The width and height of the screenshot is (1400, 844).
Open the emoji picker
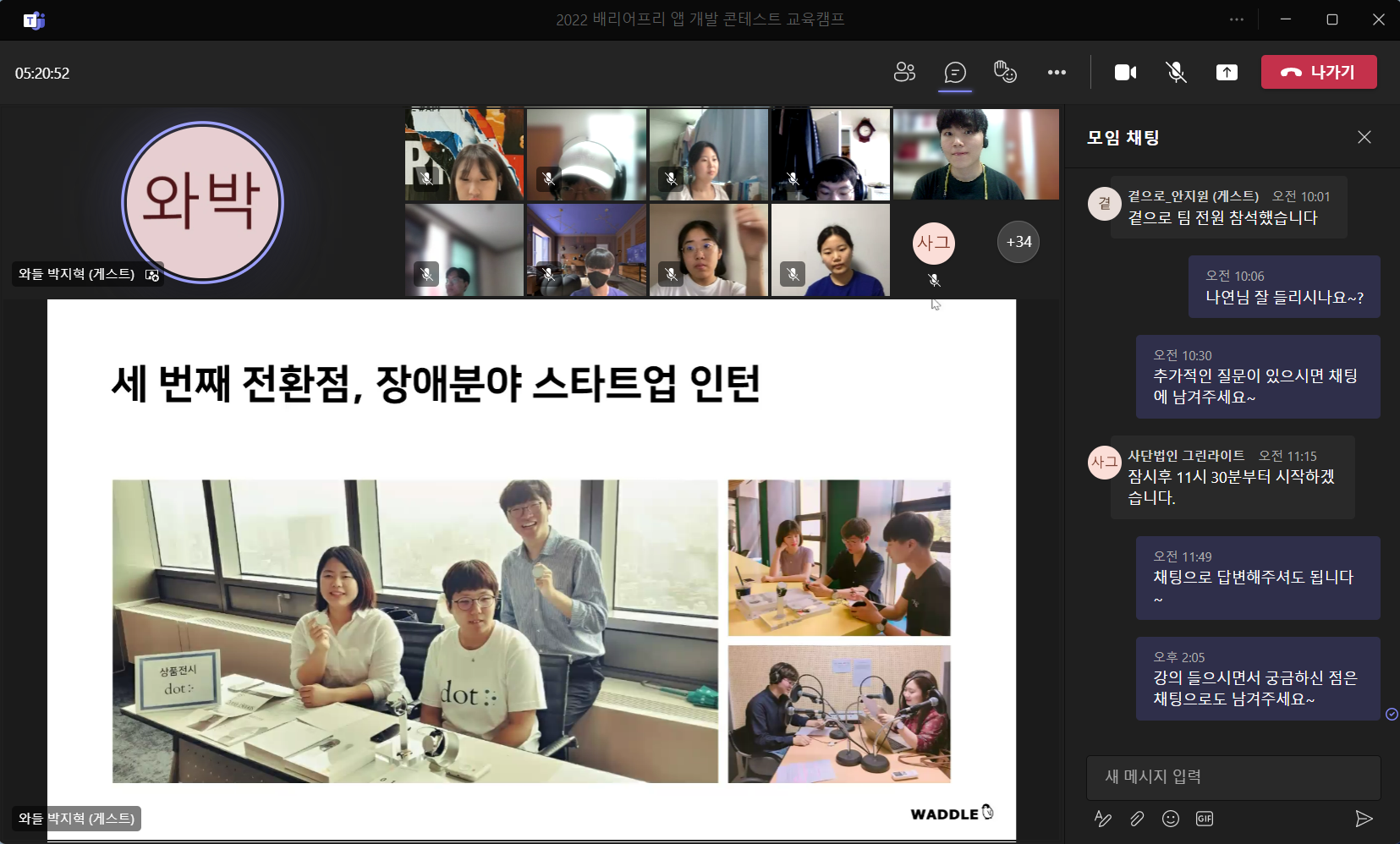(x=1171, y=819)
